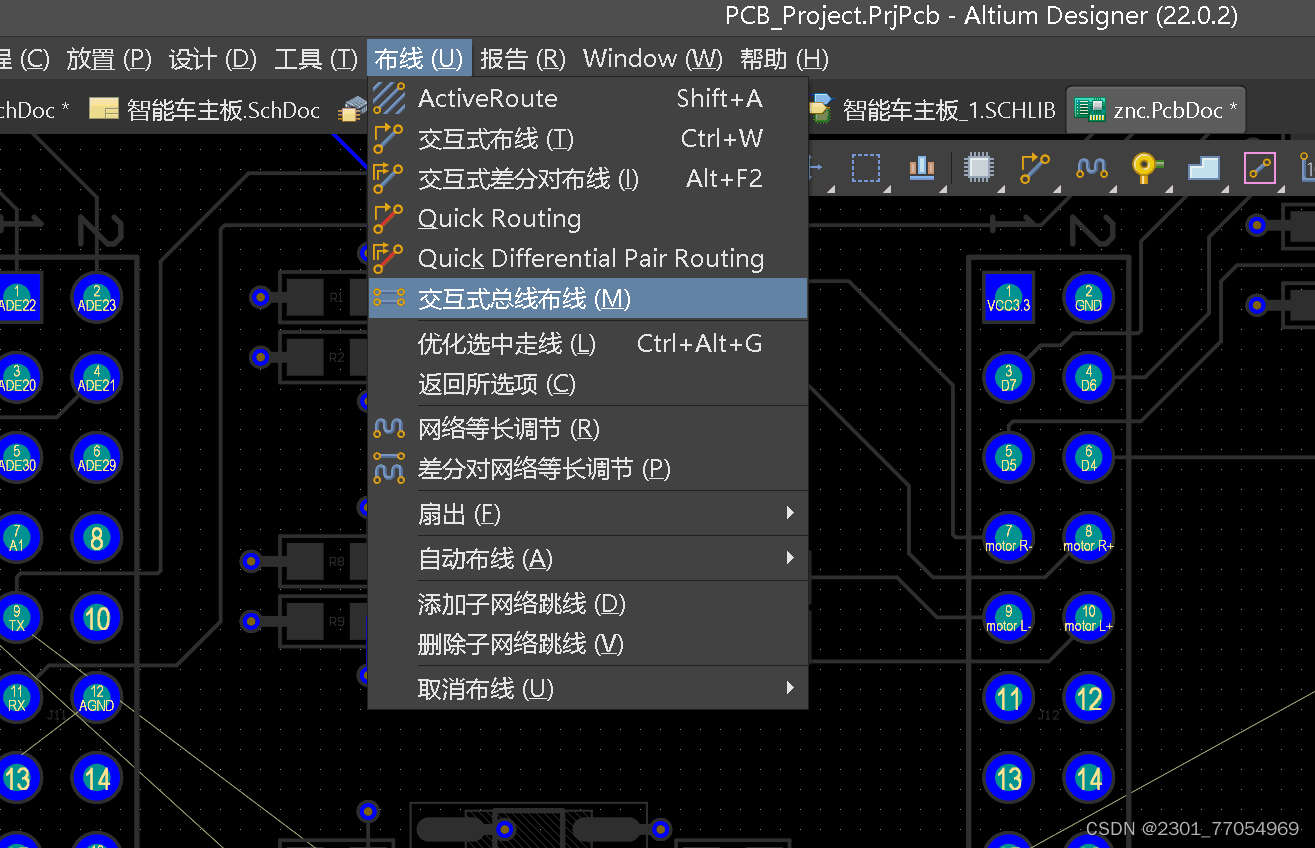Choose 添加子网络跳线 (D) entry

click(x=588, y=604)
